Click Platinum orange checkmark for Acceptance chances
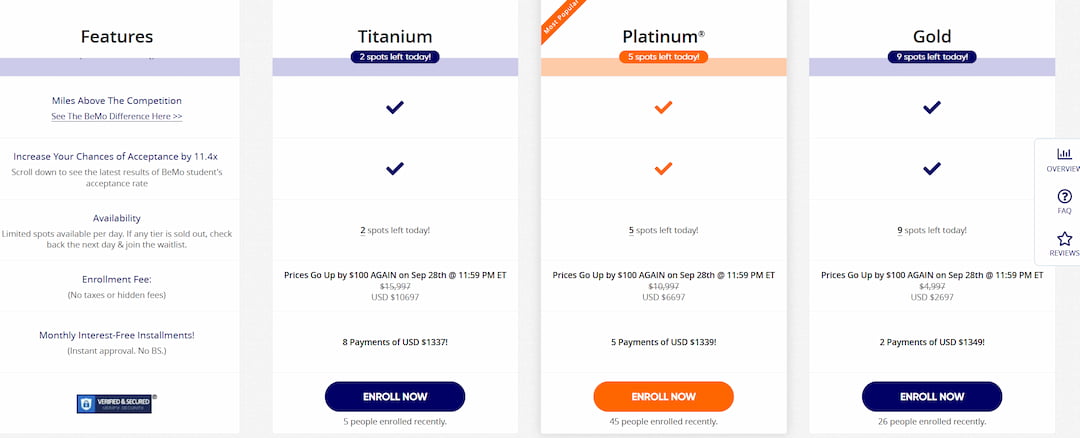The width and height of the screenshot is (1080, 438). tap(663, 168)
